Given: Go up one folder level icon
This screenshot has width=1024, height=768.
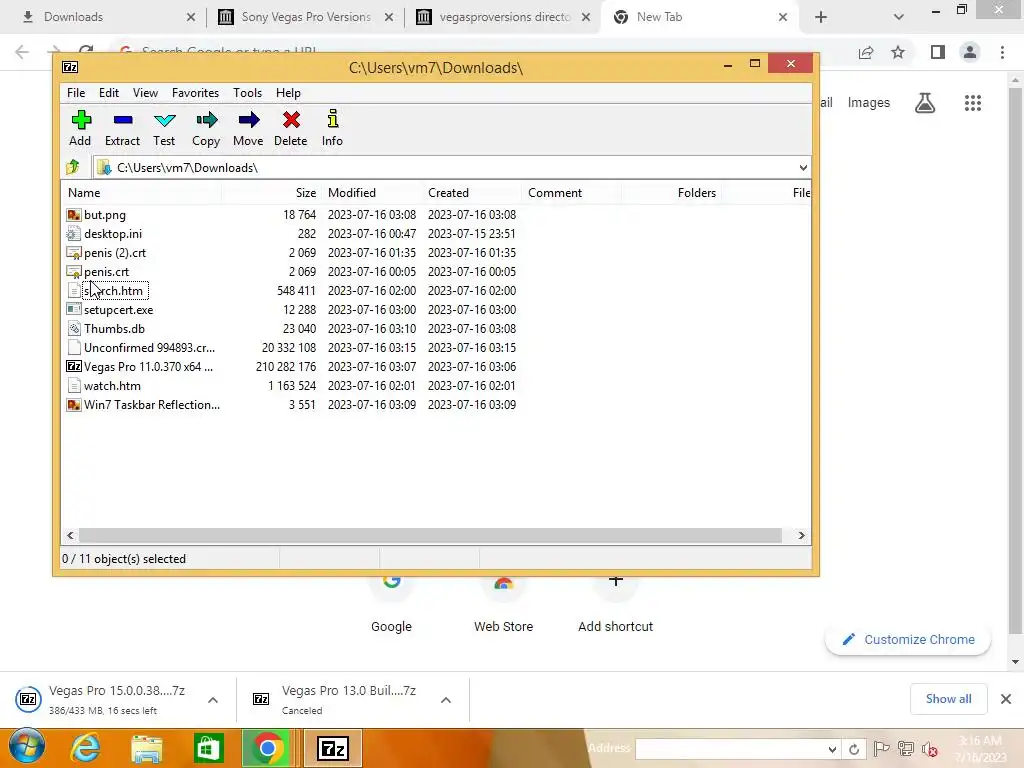Looking at the screenshot, I should [x=72, y=168].
